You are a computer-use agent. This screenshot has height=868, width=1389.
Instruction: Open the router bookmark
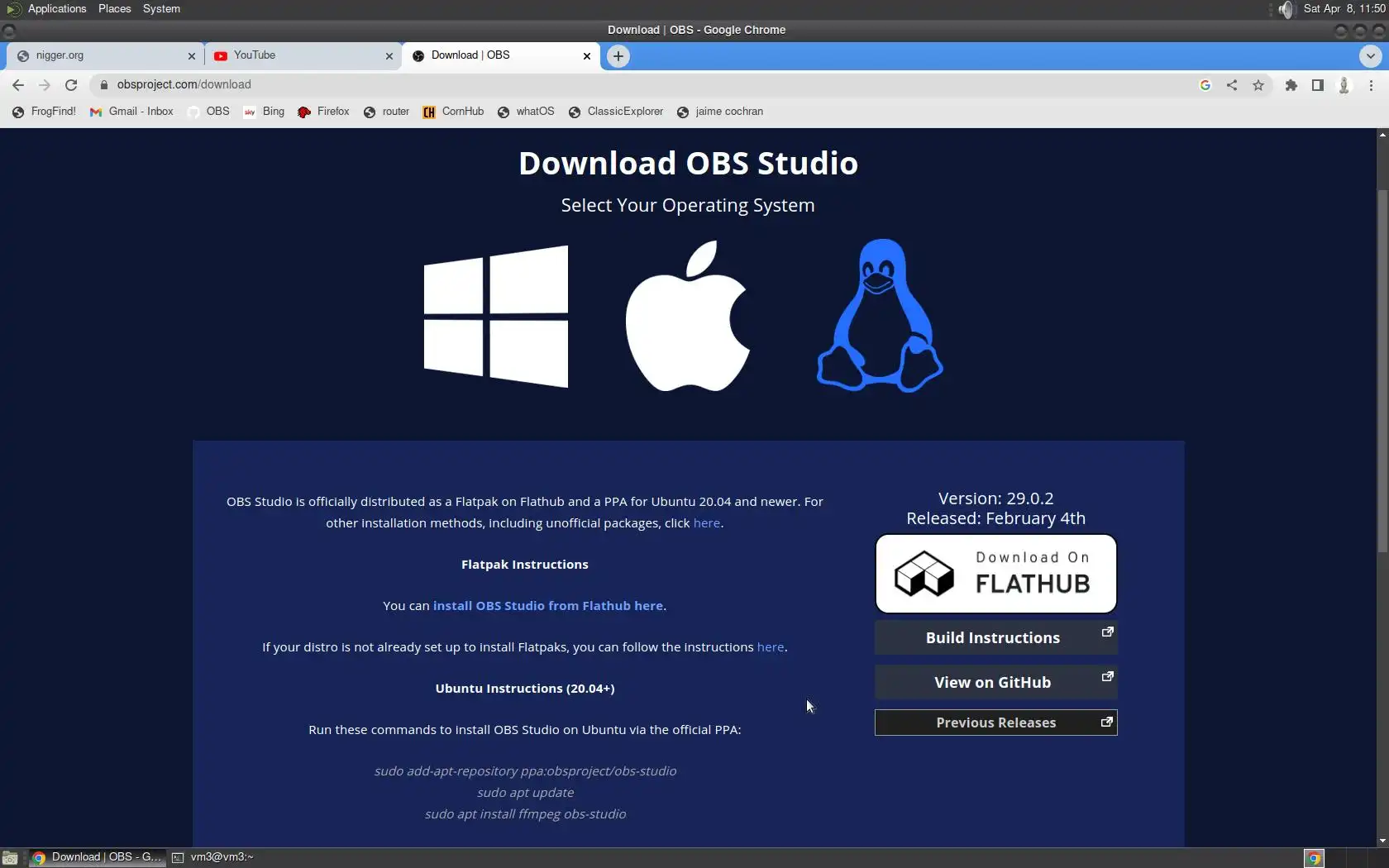387,112
